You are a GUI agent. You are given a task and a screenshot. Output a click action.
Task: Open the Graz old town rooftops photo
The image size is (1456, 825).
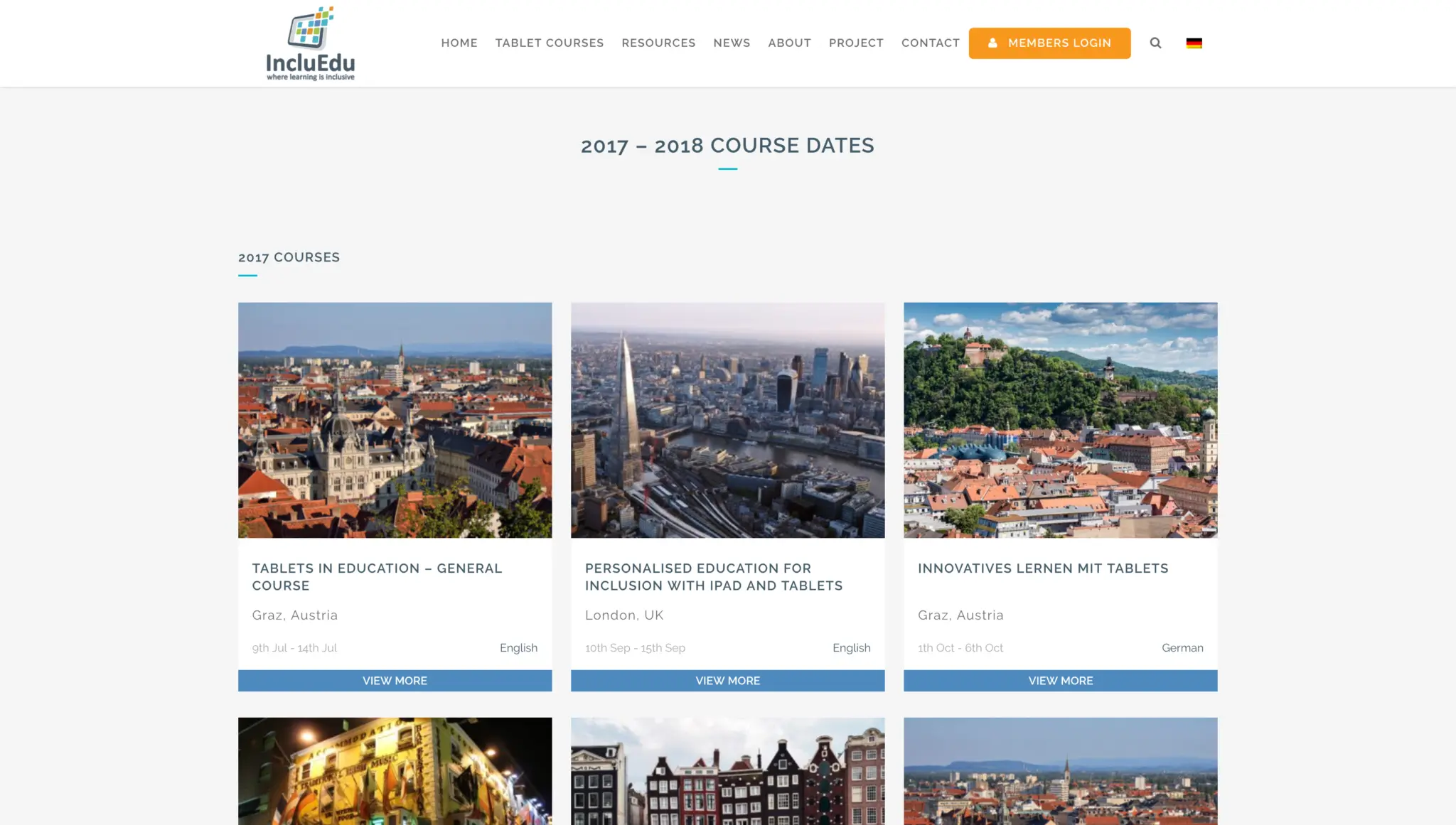pos(395,420)
